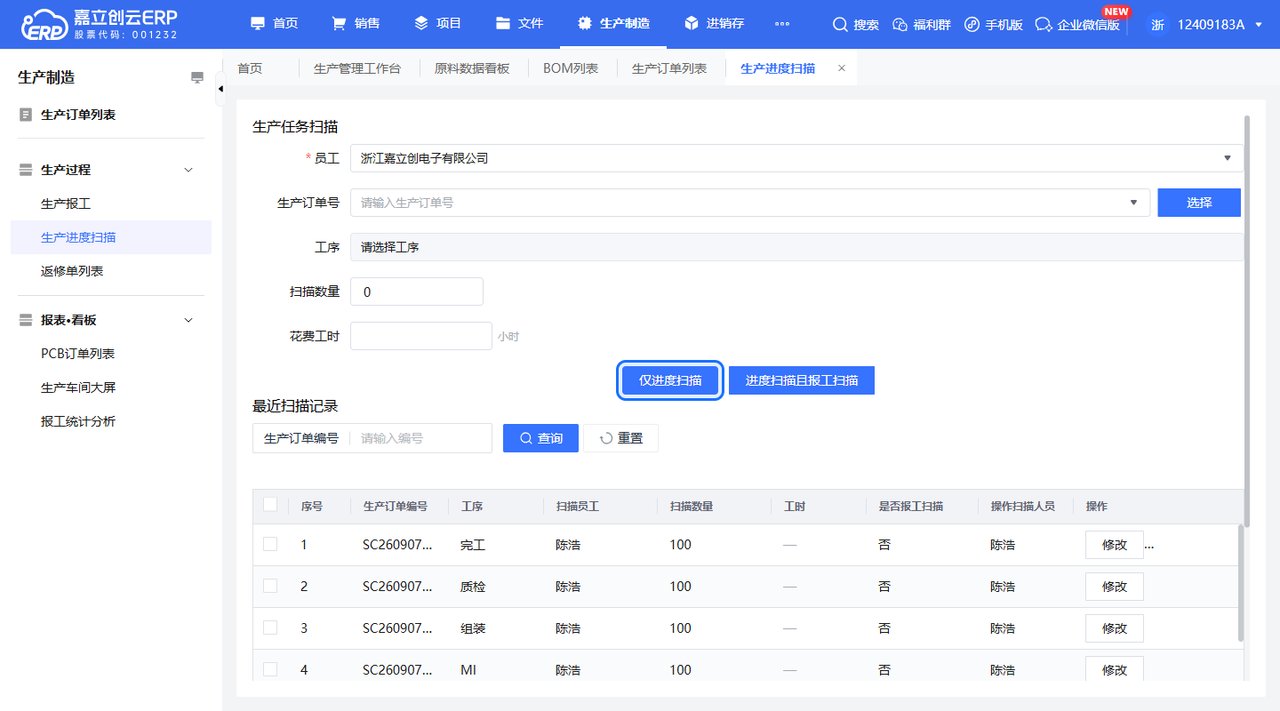Click 修改 for the MI row
This screenshot has width=1280, height=711.
(1114, 669)
